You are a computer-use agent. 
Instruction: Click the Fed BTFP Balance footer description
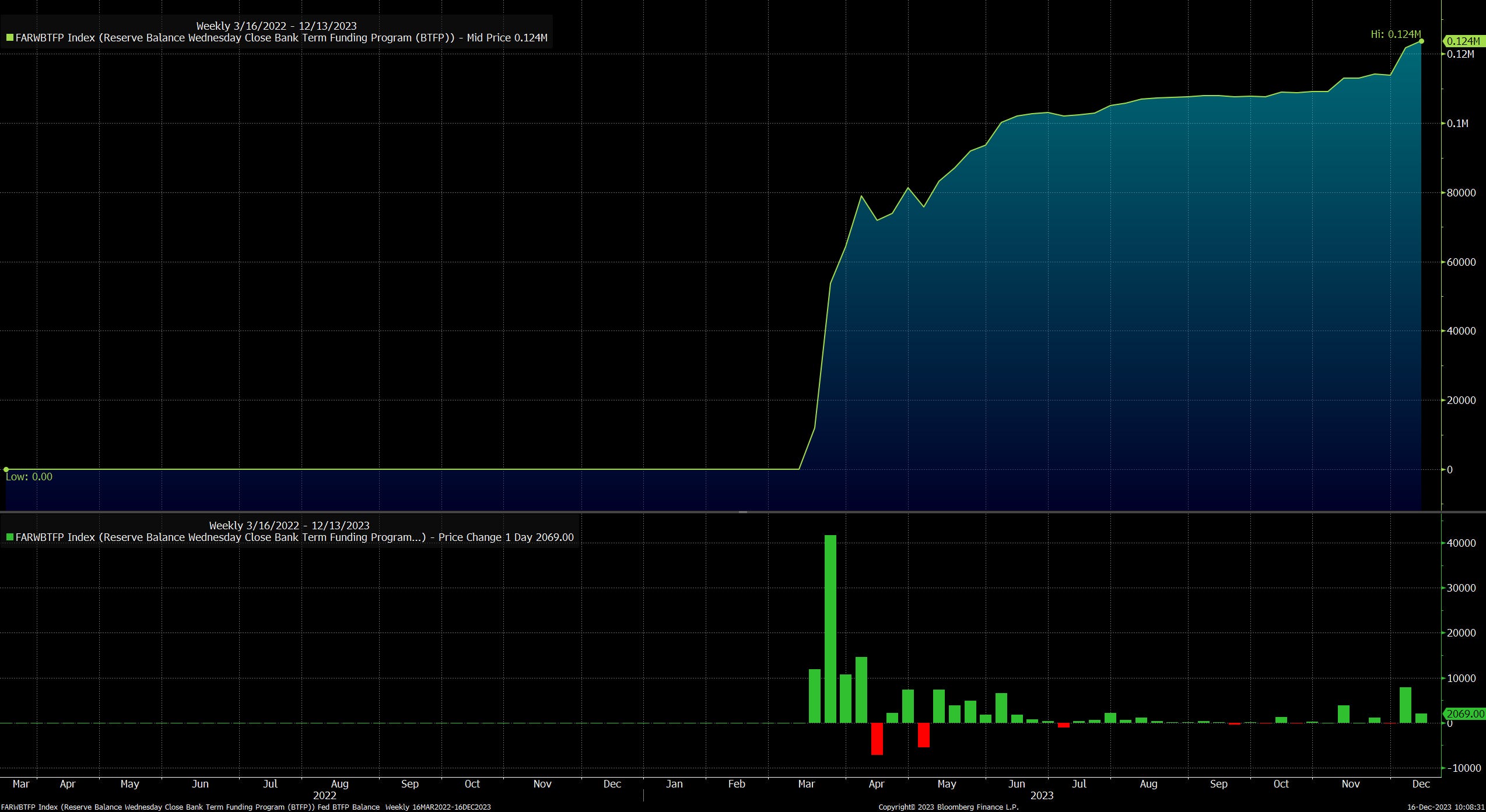(349, 807)
